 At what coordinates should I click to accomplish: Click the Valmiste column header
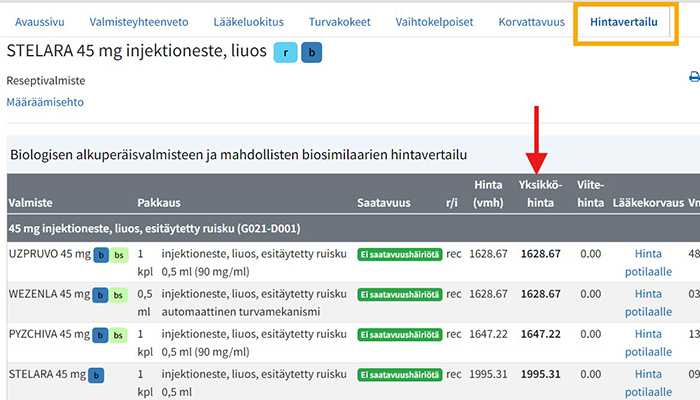[x=30, y=203]
